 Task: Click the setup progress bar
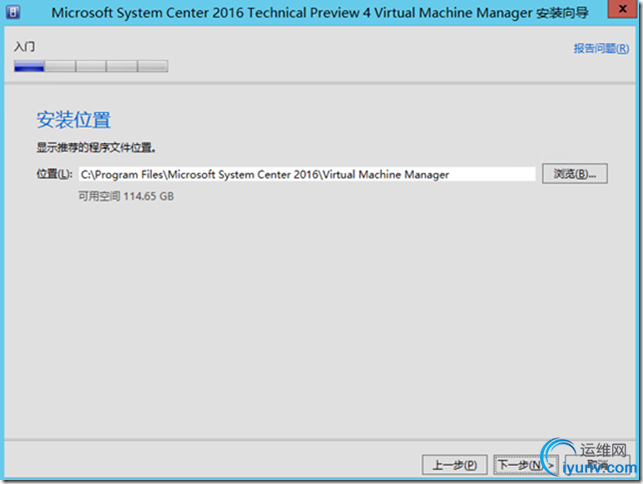click(x=91, y=66)
